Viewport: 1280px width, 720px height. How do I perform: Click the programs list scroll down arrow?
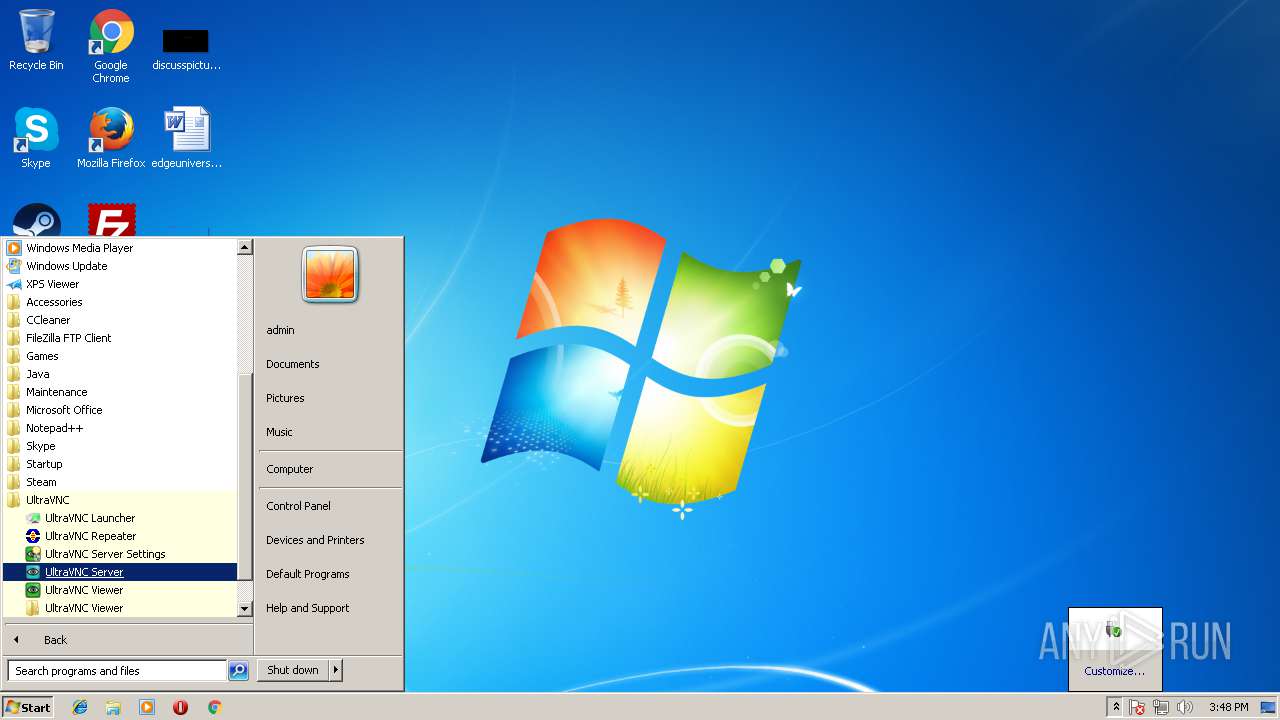[245, 609]
